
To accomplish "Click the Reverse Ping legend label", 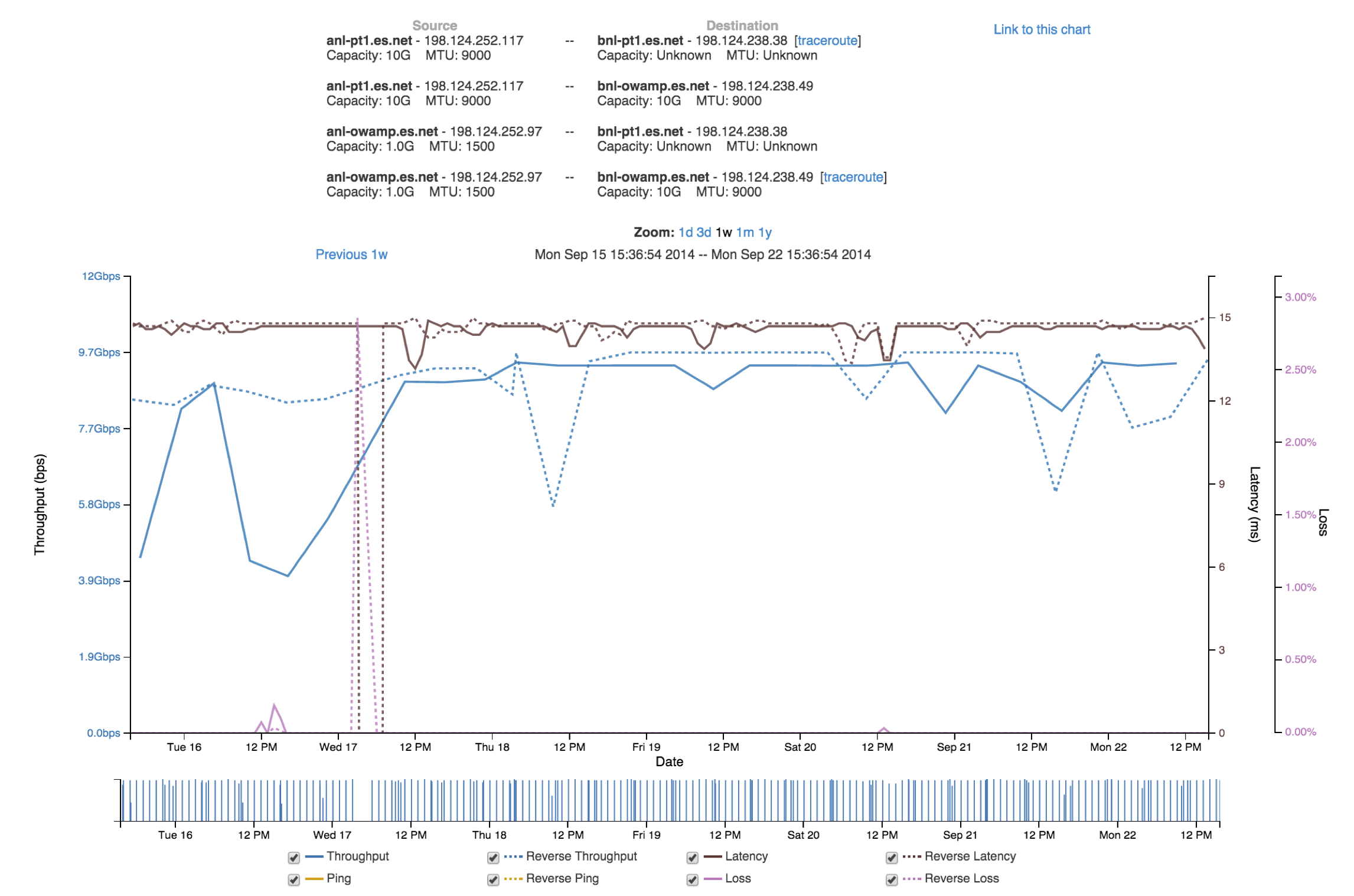I will click(562, 878).
